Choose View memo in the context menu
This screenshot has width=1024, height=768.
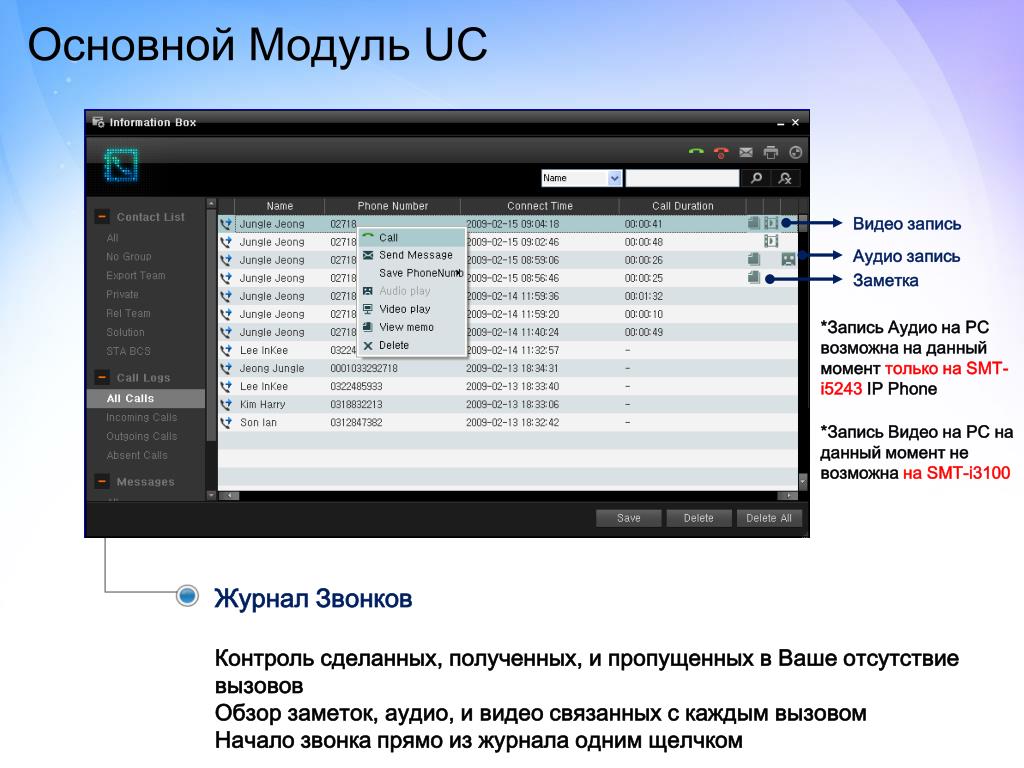(x=412, y=327)
